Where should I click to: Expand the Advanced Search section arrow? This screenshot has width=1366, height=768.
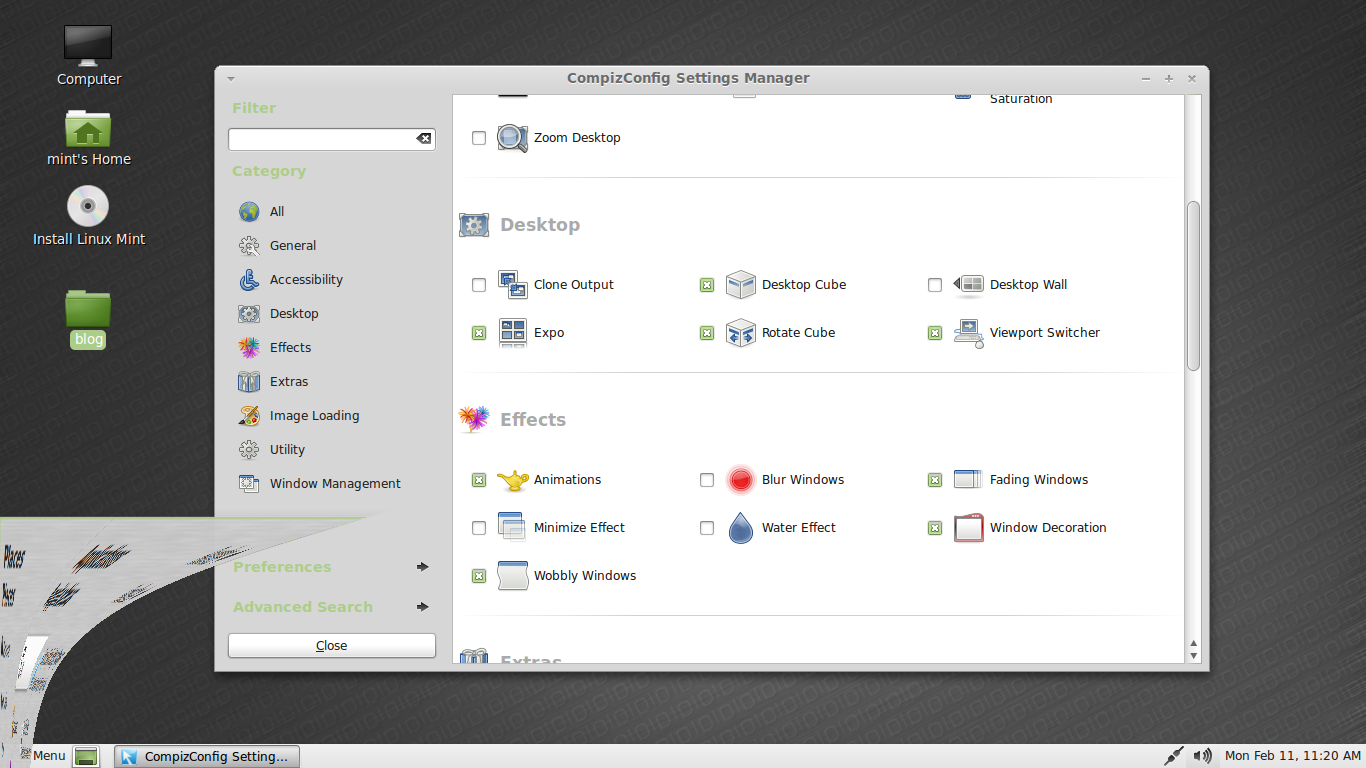423,607
